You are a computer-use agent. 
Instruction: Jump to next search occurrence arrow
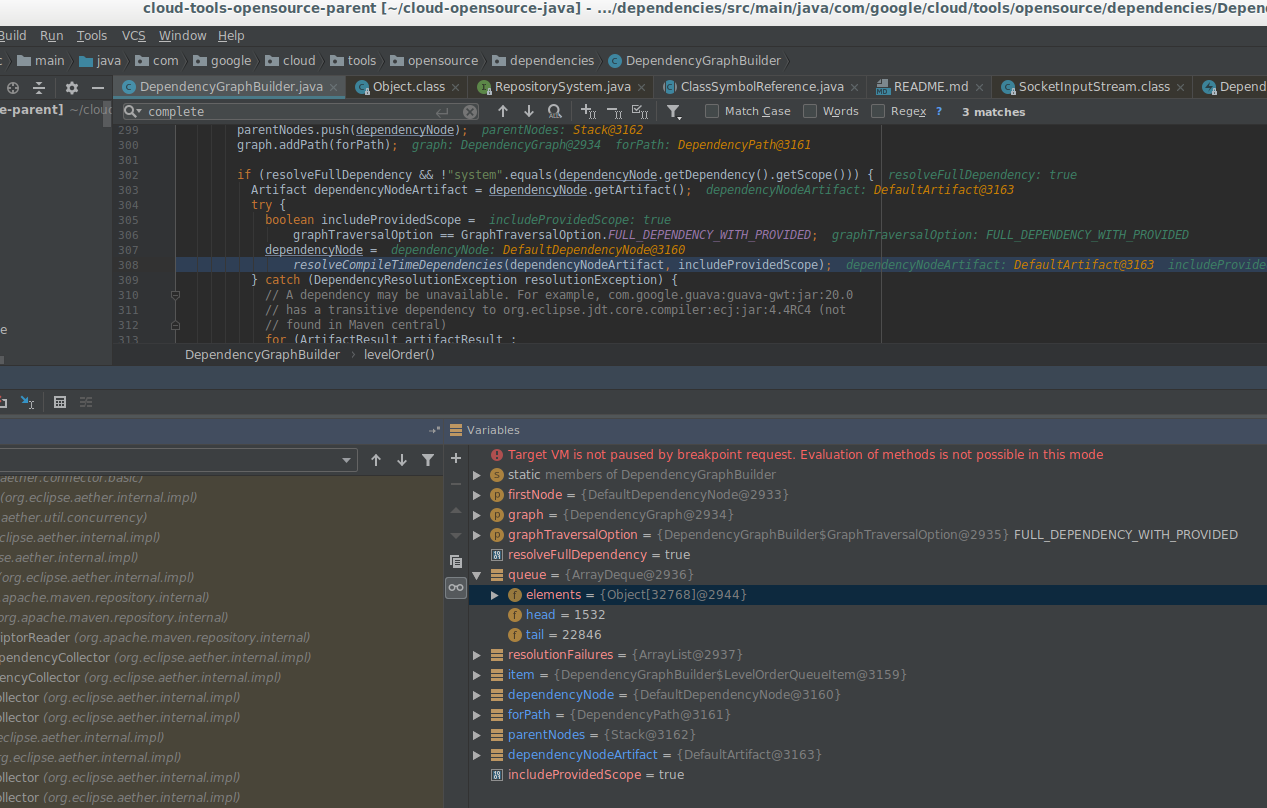coord(528,111)
